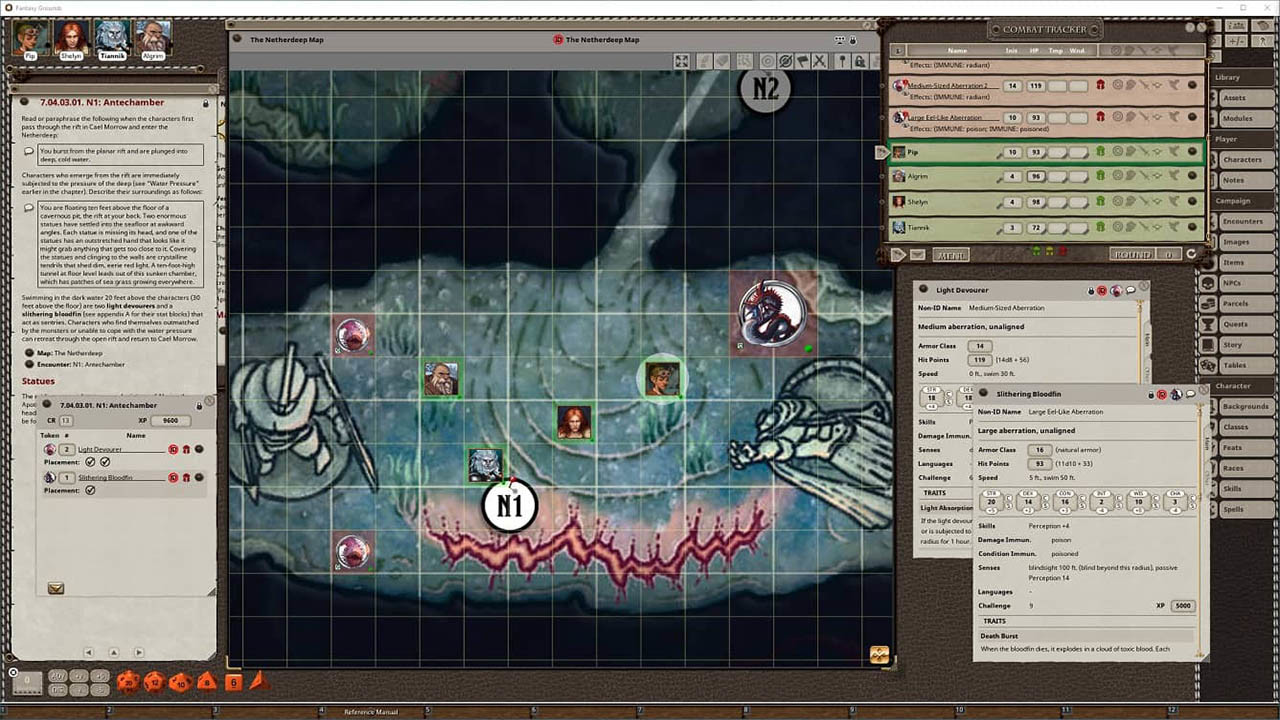Click the zoom-to-fit icon on the map toolbar
The width and height of the screenshot is (1280, 720).
pos(681,61)
